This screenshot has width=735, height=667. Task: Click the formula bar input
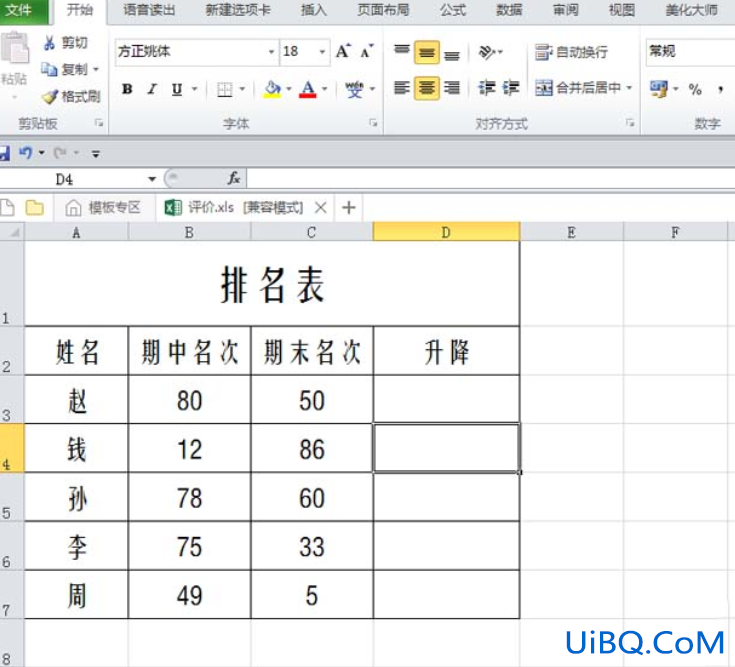pyautogui.click(x=490, y=179)
